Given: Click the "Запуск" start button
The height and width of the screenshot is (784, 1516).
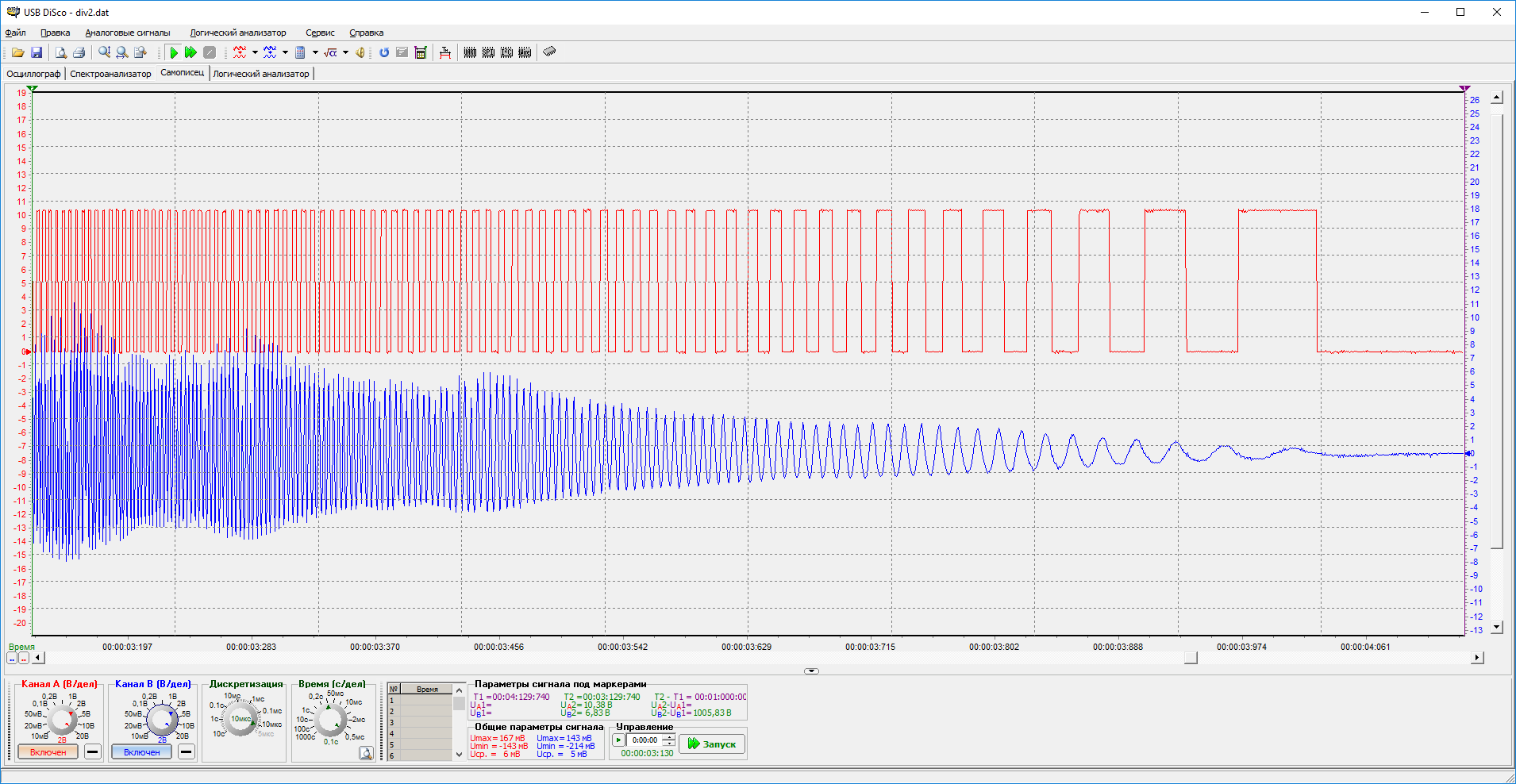Looking at the screenshot, I should point(712,744).
